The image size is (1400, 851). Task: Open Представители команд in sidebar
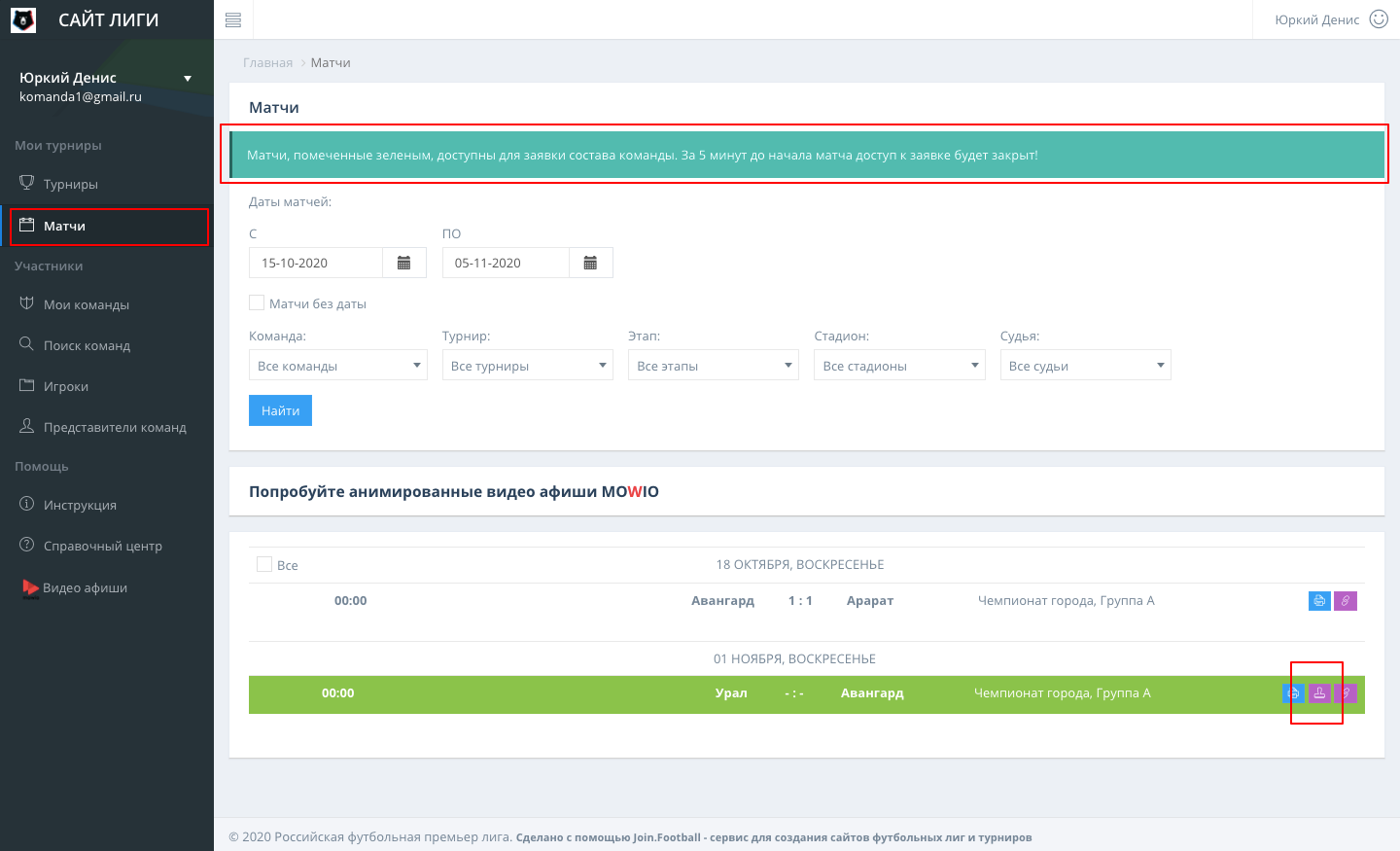pos(107,427)
